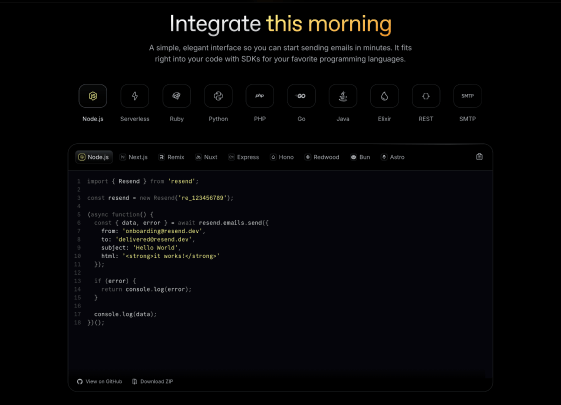Screen dimensions: 561x405
Task: Show the Hono code tab
Action: pyautogui.click(x=282, y=157)
